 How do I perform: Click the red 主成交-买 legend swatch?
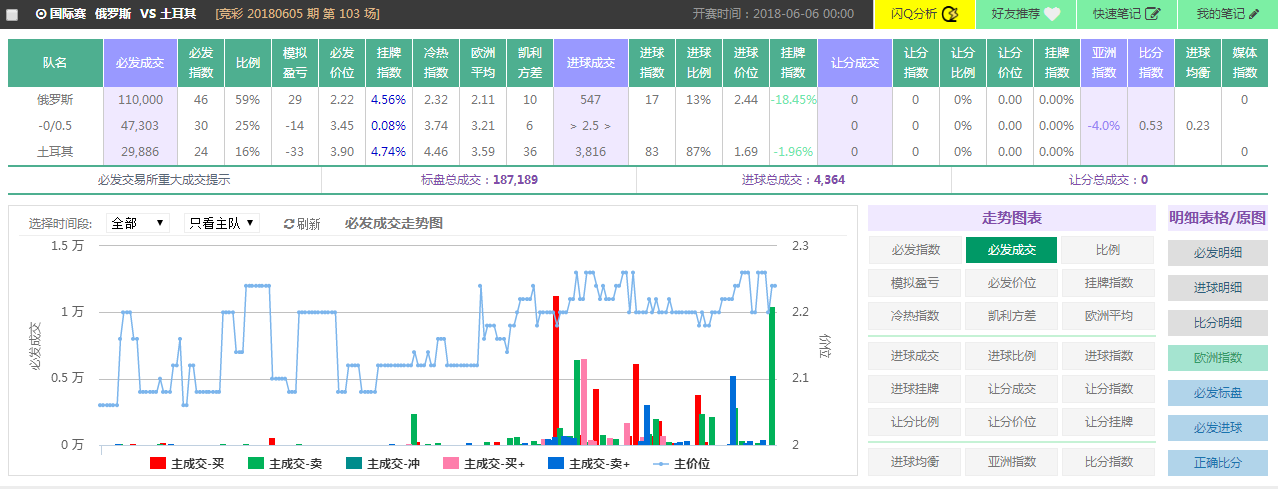pyautogui.click(x=158, y=464)
